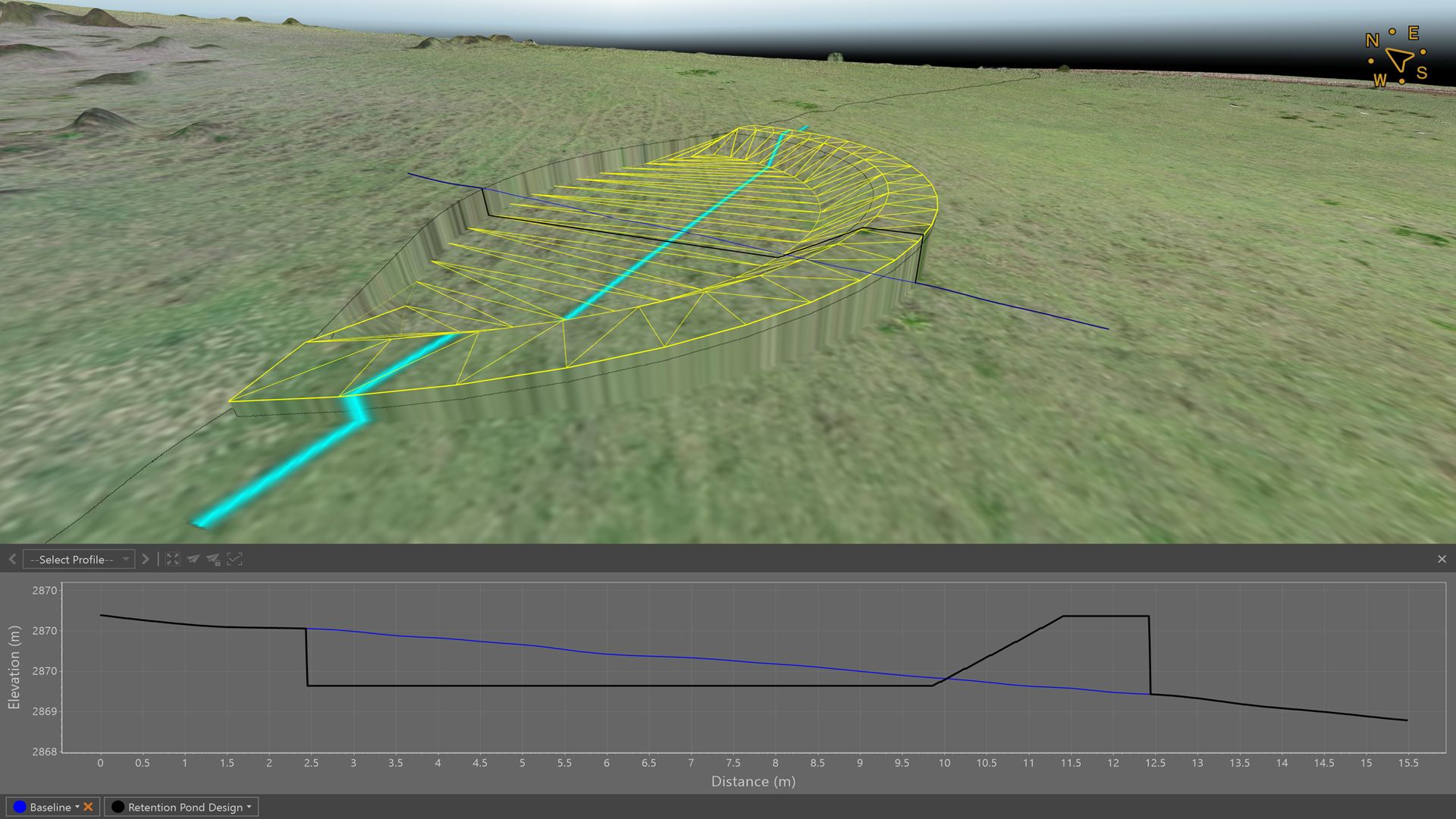
Task: Remove Baseline with the orange X
Action: point(88,807)
